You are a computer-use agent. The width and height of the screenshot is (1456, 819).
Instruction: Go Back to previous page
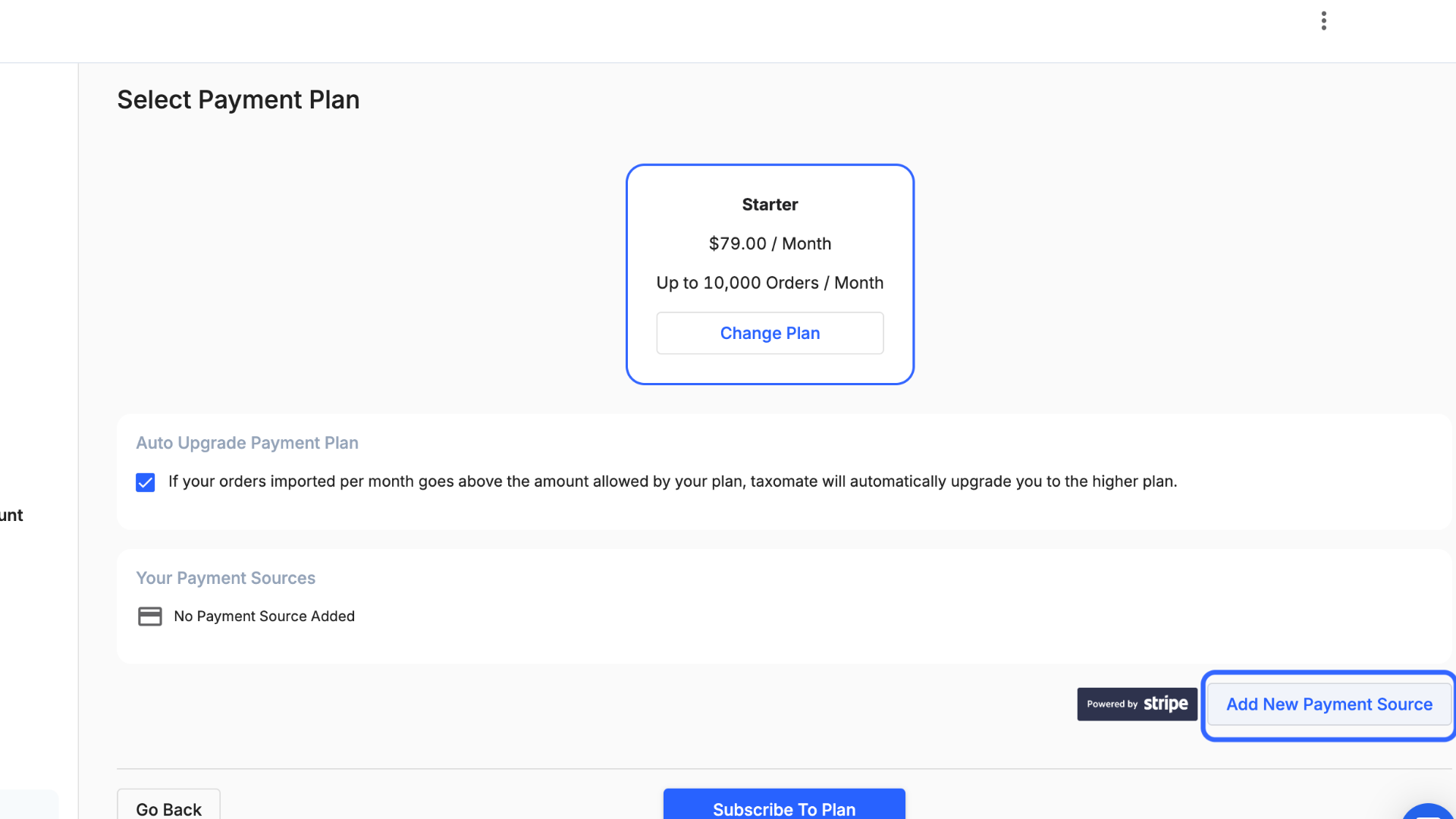click(168, 805)
